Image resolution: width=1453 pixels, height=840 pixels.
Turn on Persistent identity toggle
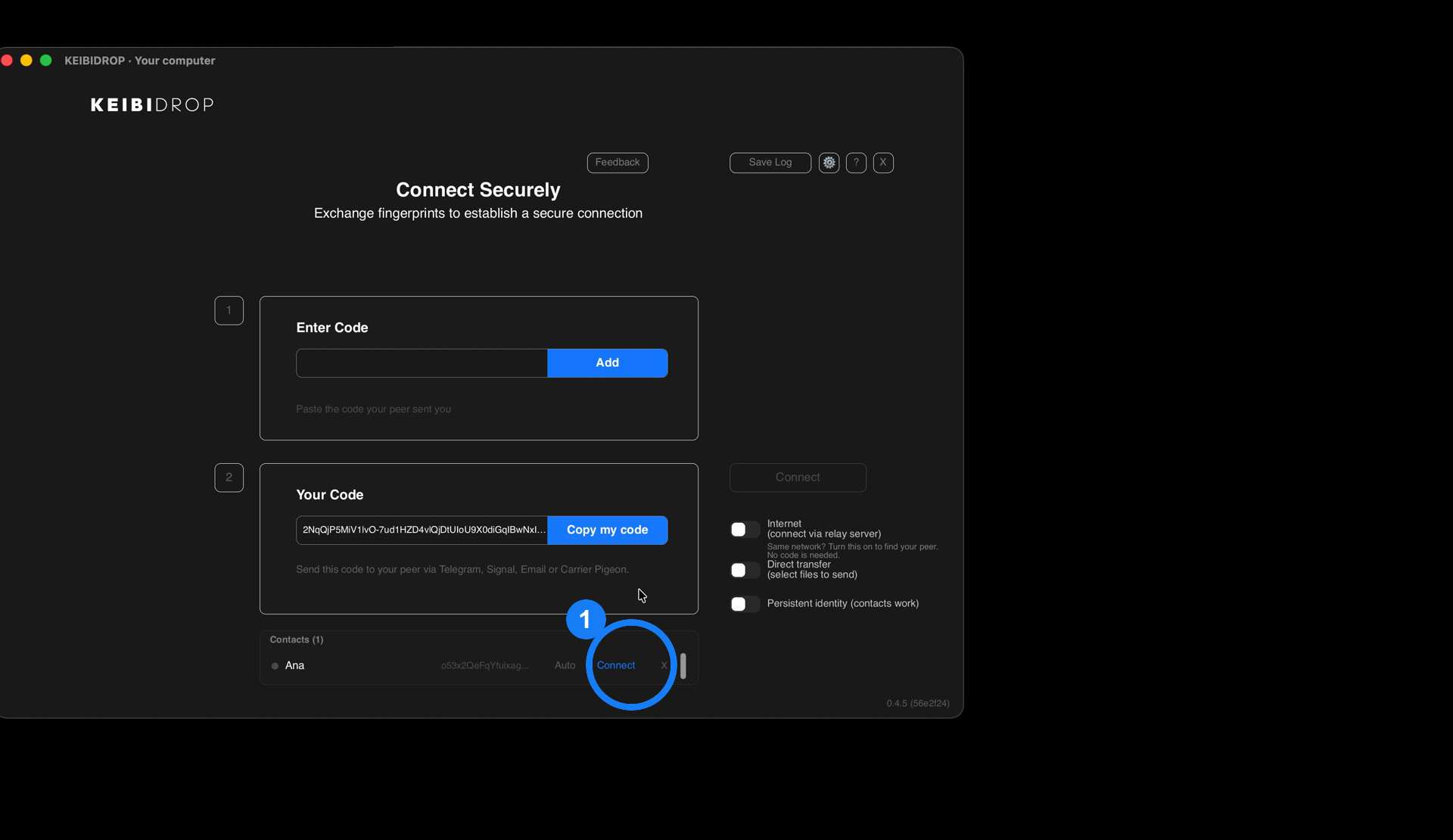[x=745, y=604]
